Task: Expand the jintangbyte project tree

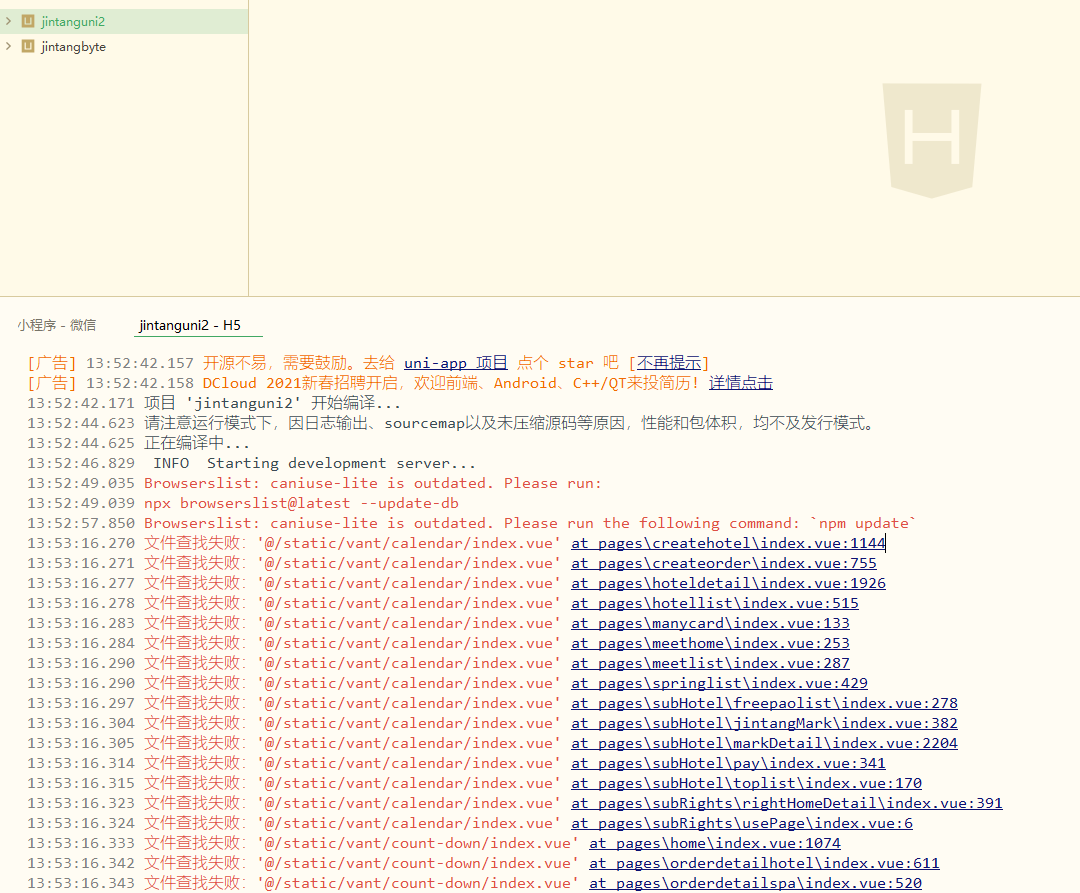Action: [x=9, y=46]
